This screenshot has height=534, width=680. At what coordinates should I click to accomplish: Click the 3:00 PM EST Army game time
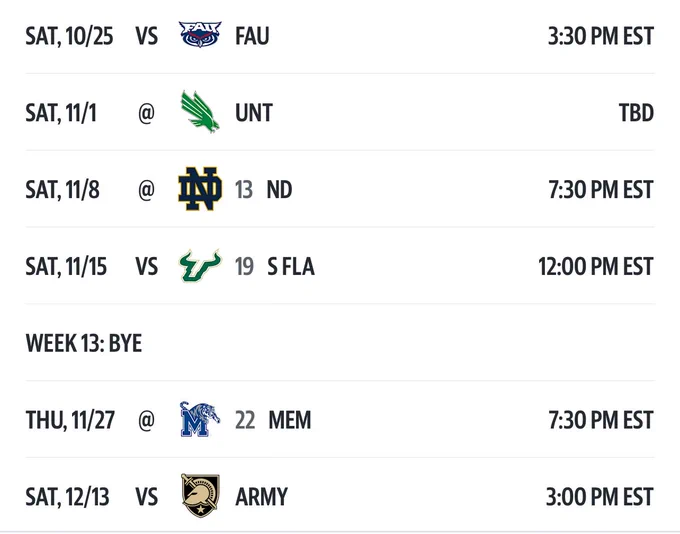600,497
